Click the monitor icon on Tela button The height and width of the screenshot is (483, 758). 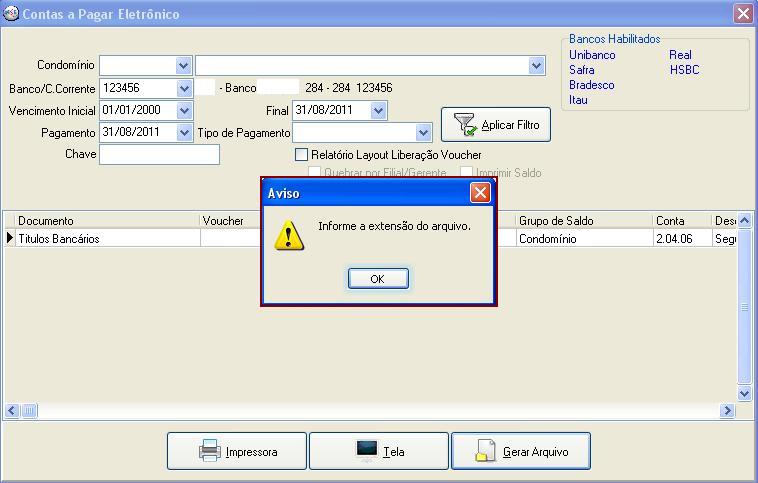366,451
